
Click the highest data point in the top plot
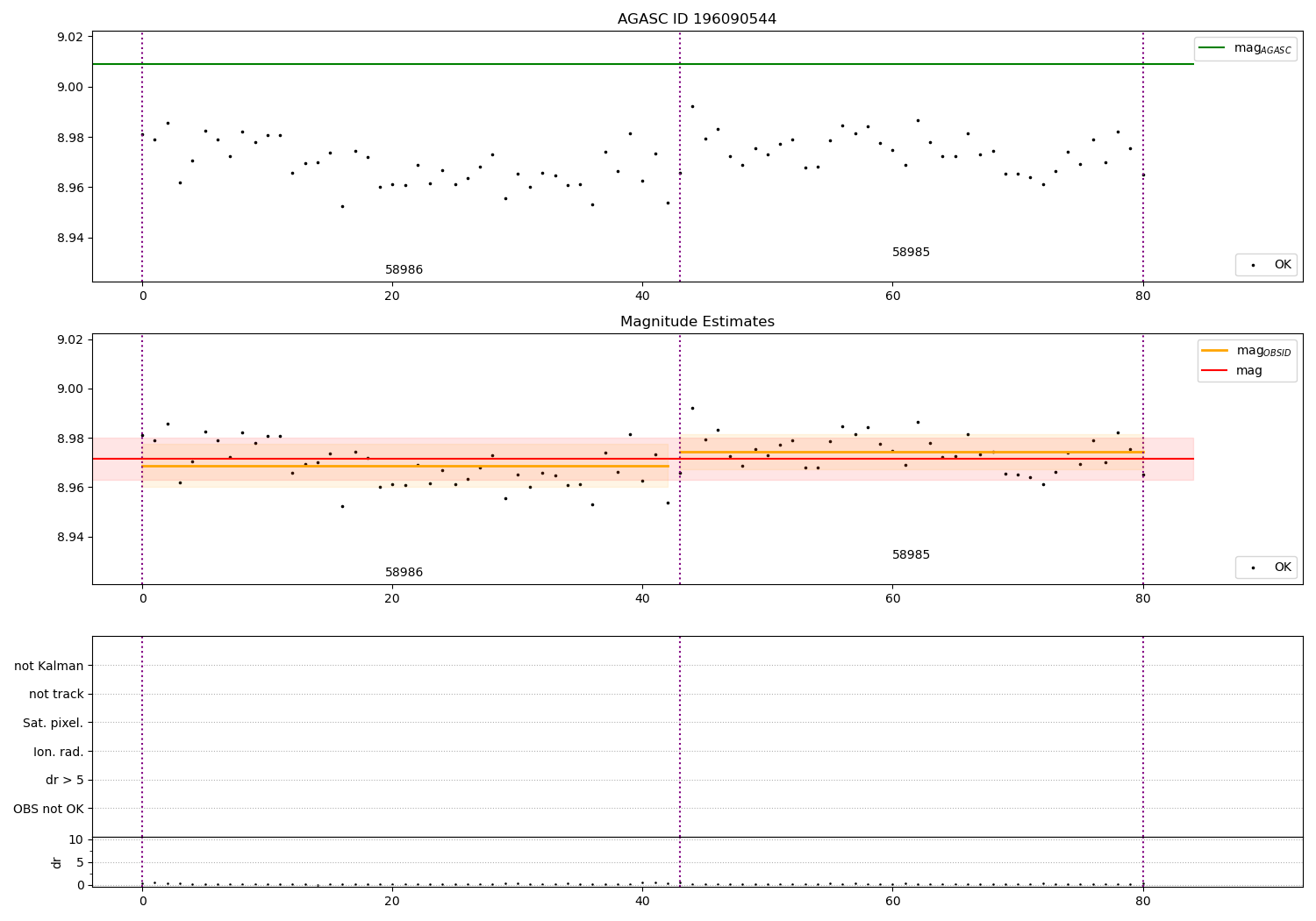(692, 106)
